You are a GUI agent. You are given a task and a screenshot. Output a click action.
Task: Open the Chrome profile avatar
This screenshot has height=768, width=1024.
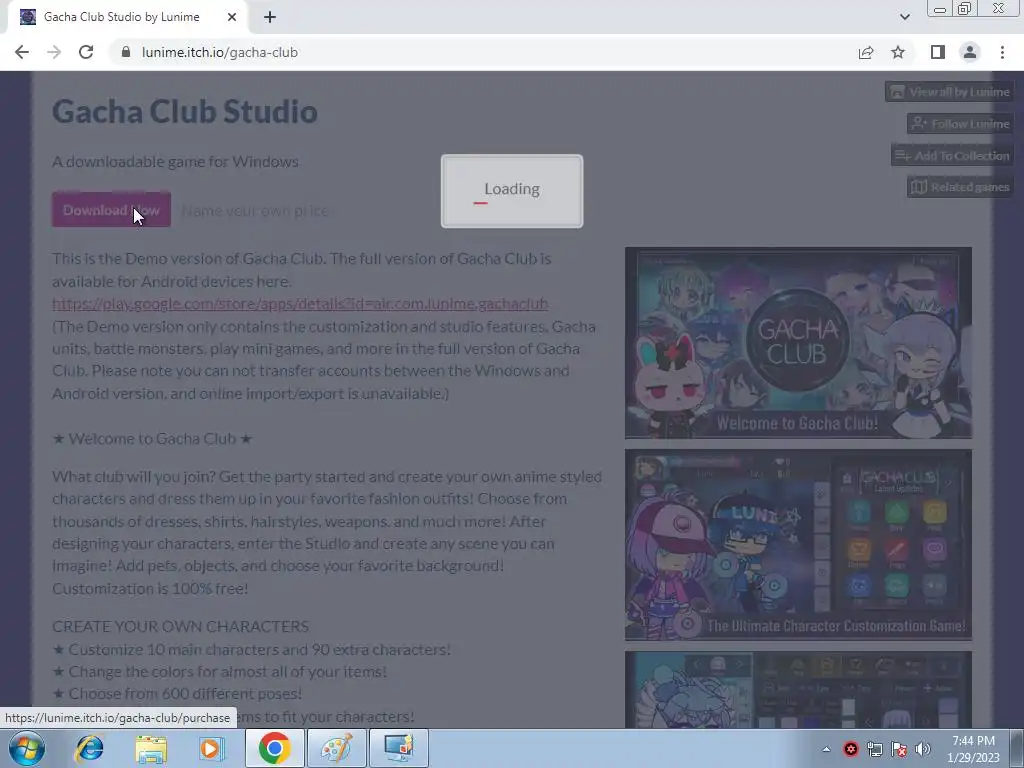[x=970, y=52]
